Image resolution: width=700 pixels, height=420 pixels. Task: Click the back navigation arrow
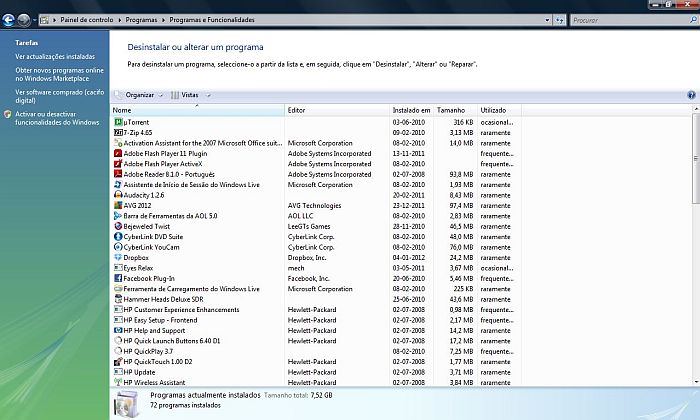(9, 19)
